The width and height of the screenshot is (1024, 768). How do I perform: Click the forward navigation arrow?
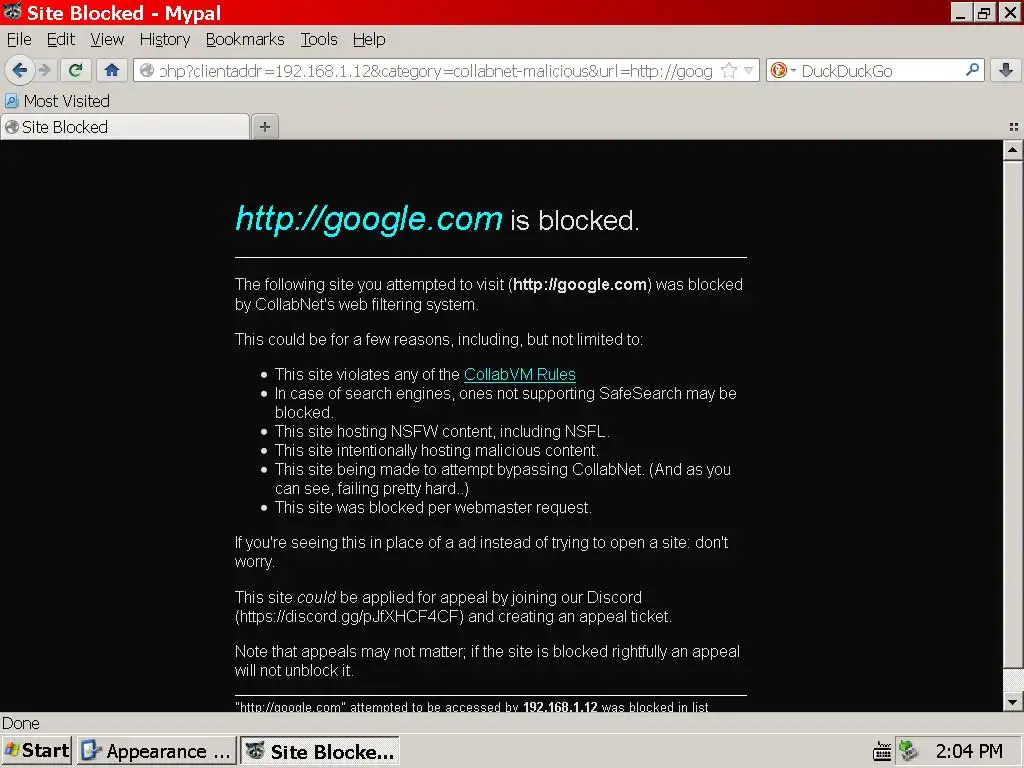(x=45, y=70)
